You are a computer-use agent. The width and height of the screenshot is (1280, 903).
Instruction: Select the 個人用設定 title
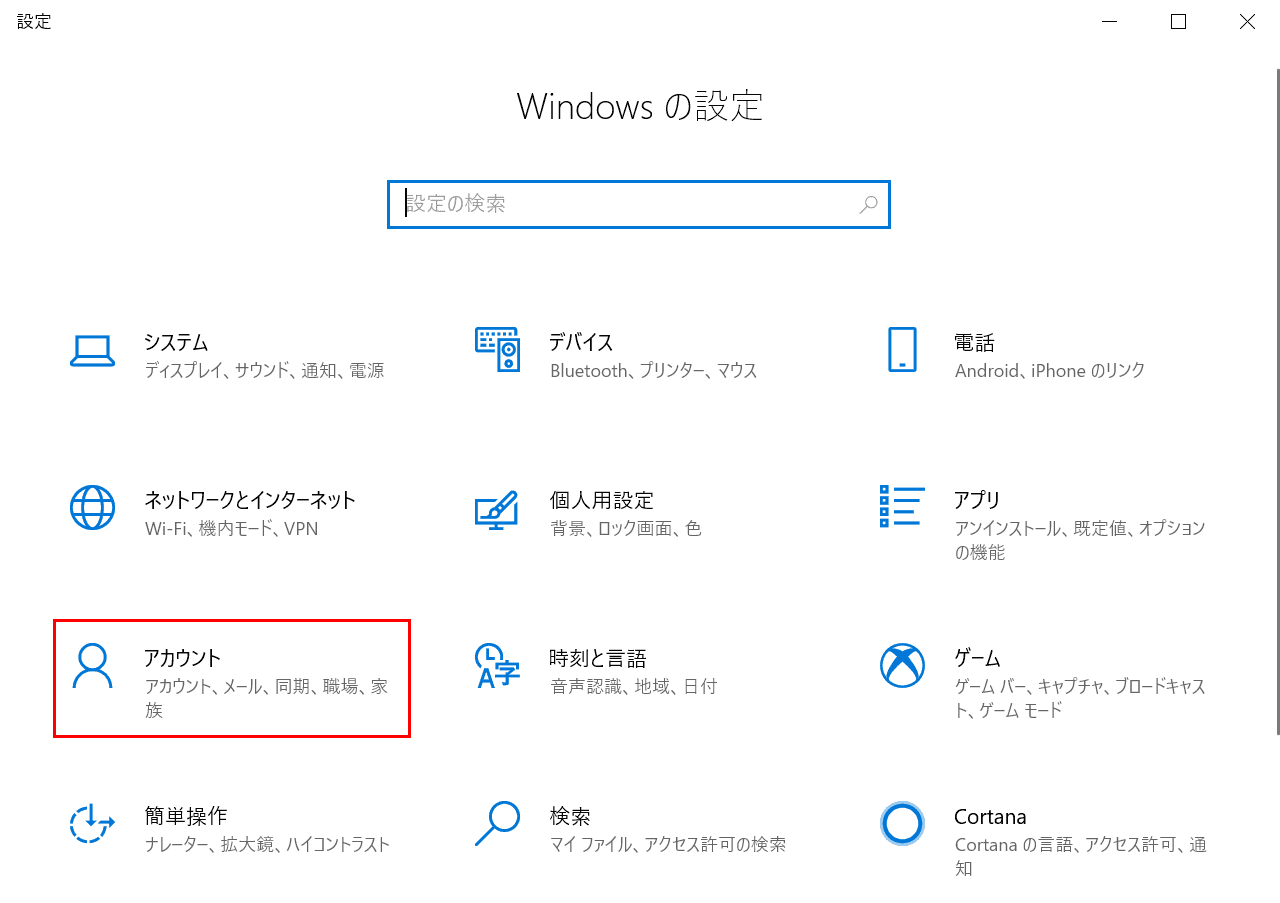point(601,500)
